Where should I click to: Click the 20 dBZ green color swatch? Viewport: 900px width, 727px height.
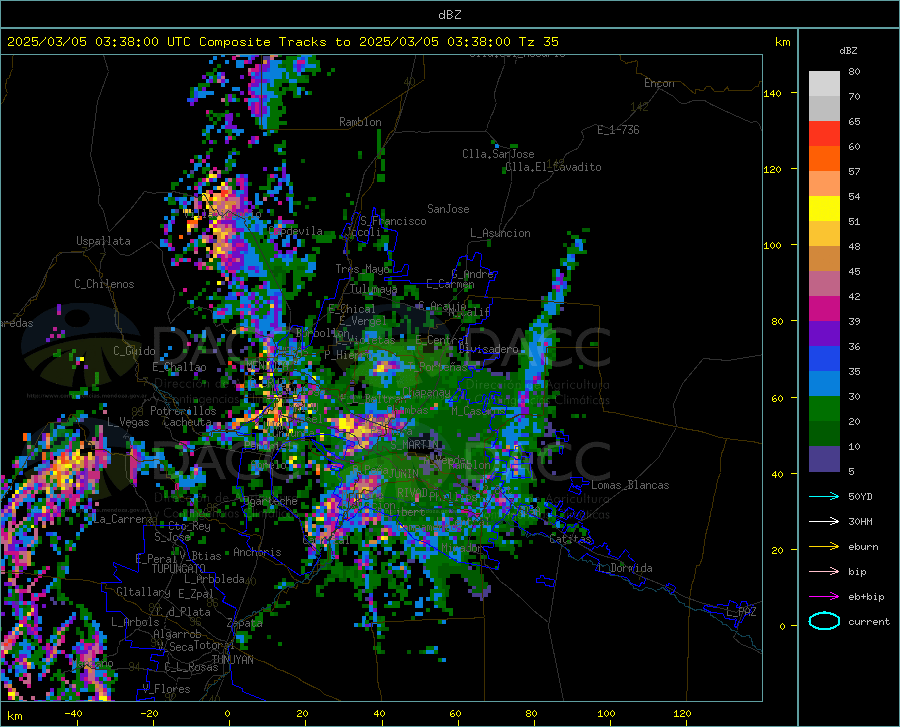tap(824, 434)
